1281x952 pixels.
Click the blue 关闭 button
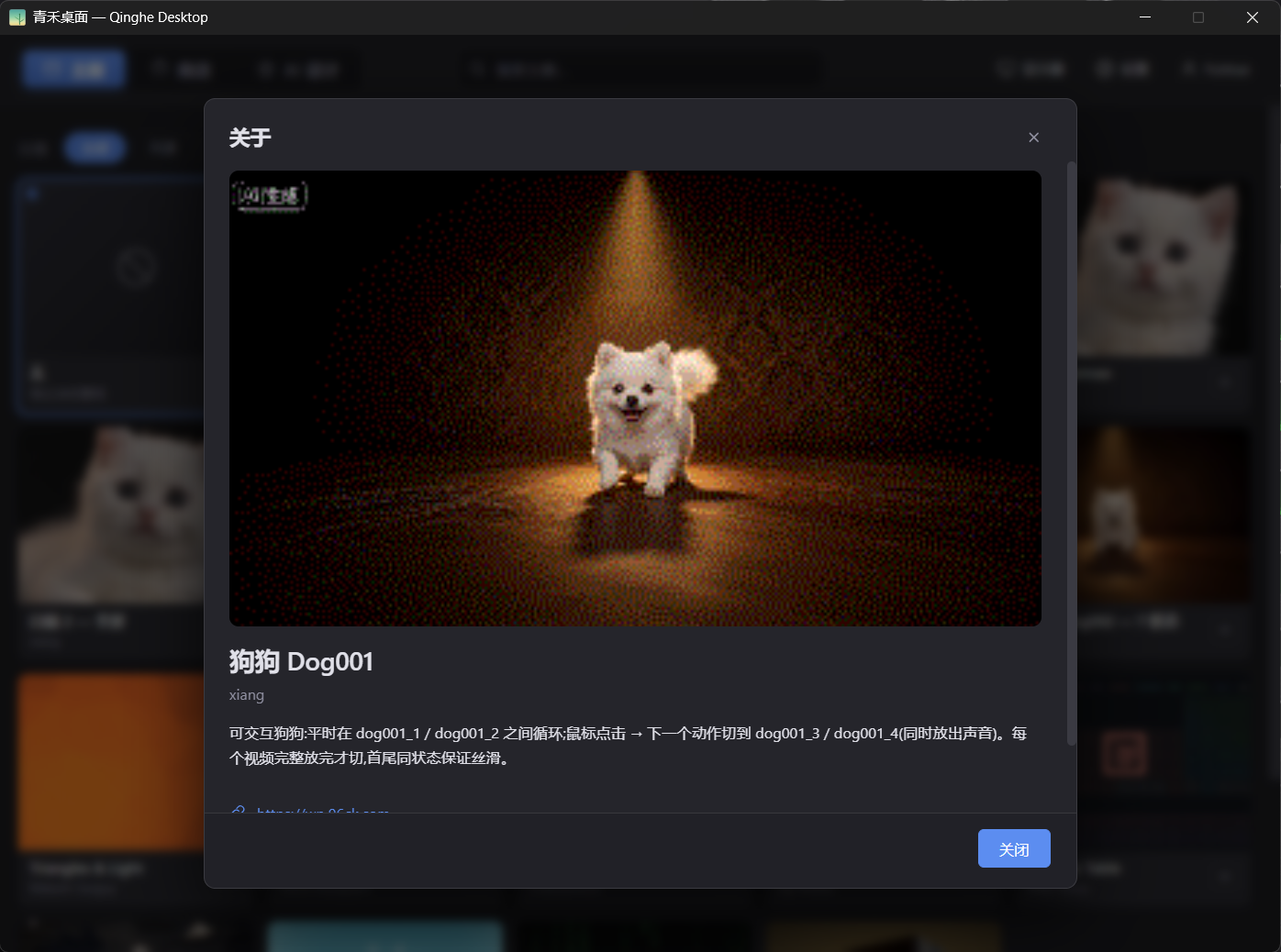click(1014, 849)
